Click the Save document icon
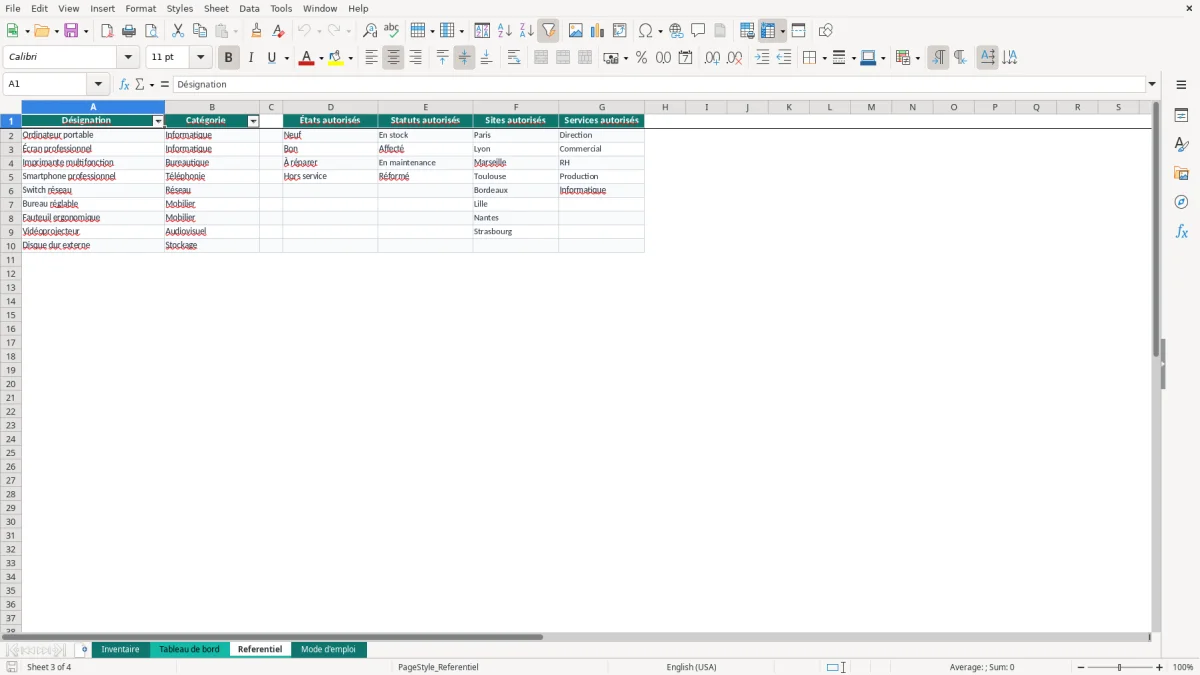This screenshot has height=675, width=1200. [71, 30]
